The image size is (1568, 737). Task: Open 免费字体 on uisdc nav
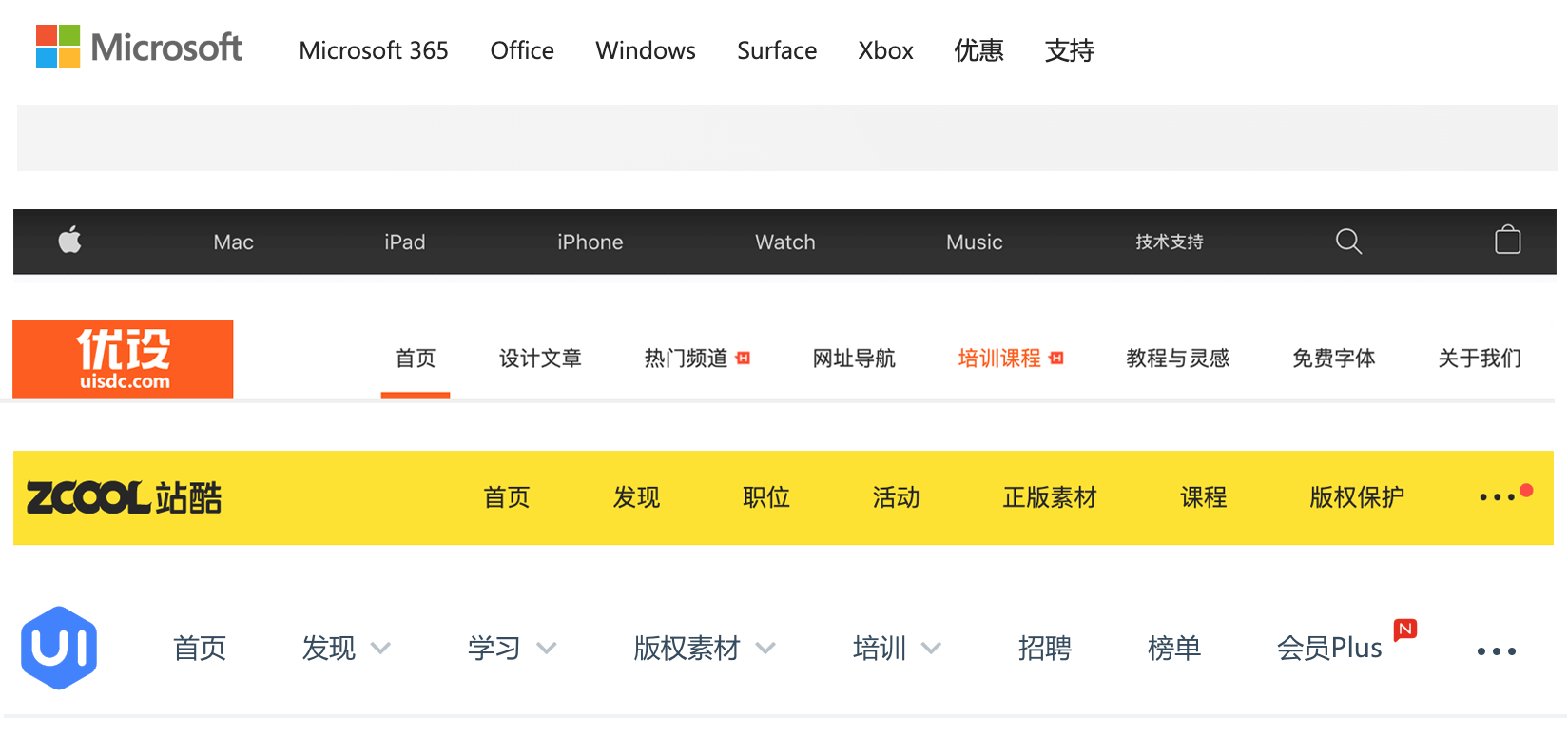tap(1334, 359)
